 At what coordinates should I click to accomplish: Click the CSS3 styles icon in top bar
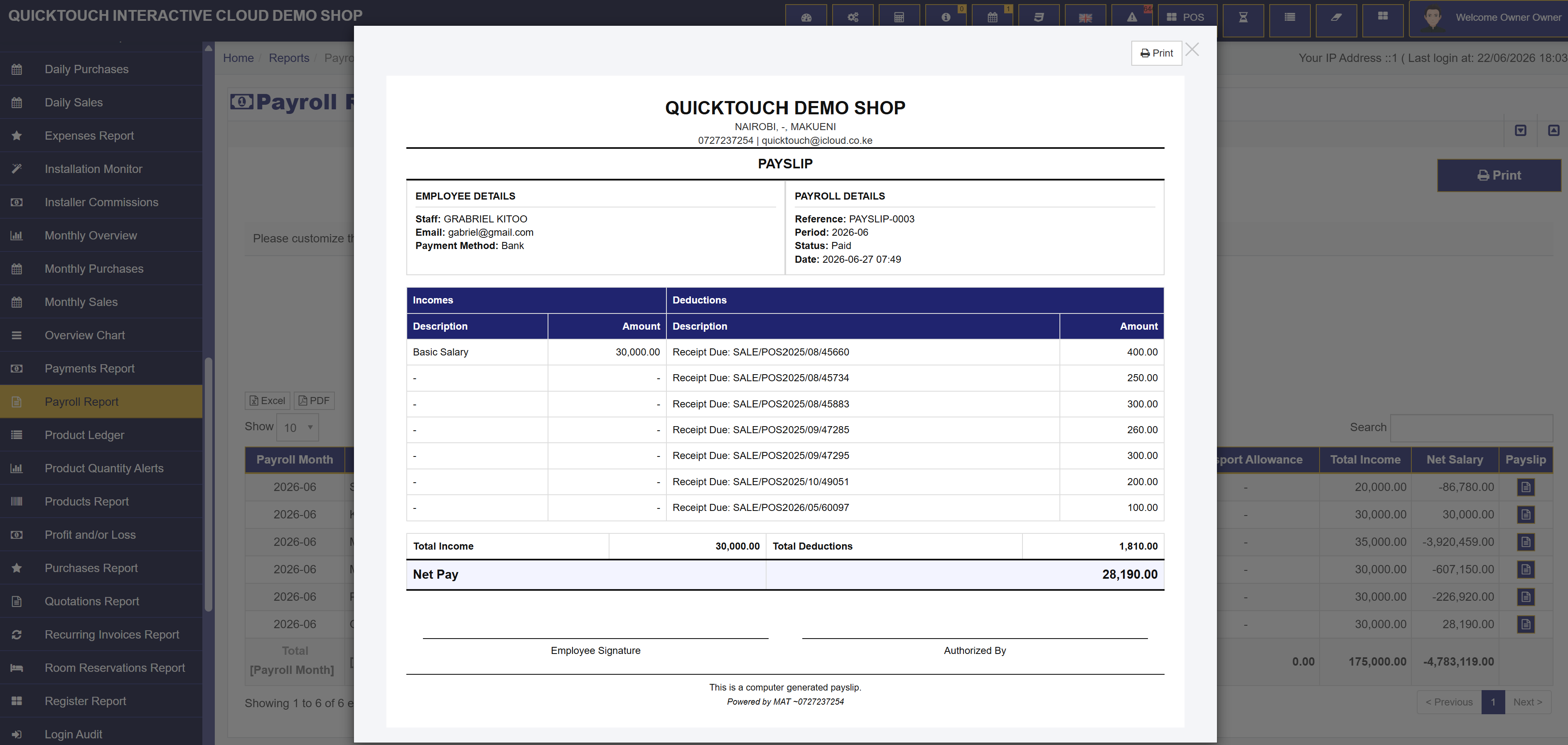pyautogui.click(x=1039, y=17)
